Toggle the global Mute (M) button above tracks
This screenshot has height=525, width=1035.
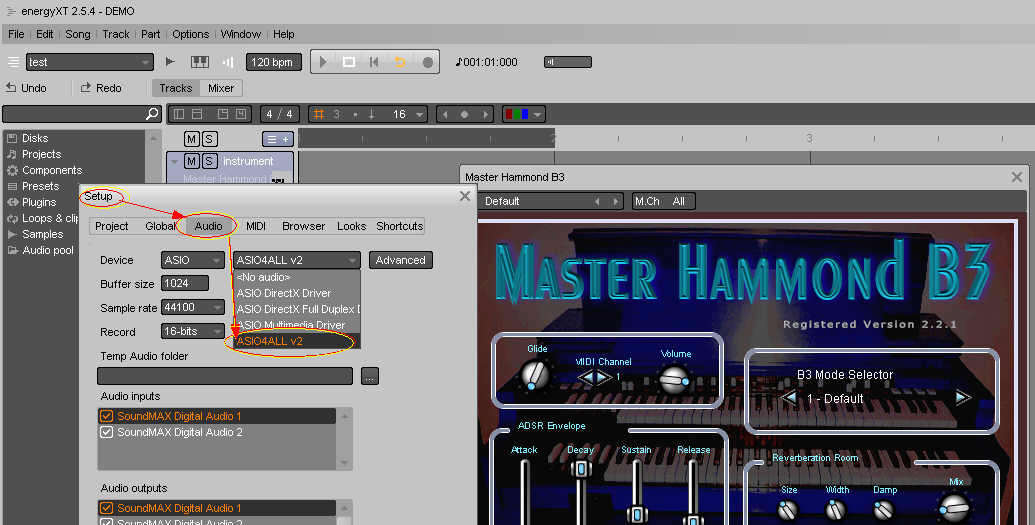tap(191, 139)
